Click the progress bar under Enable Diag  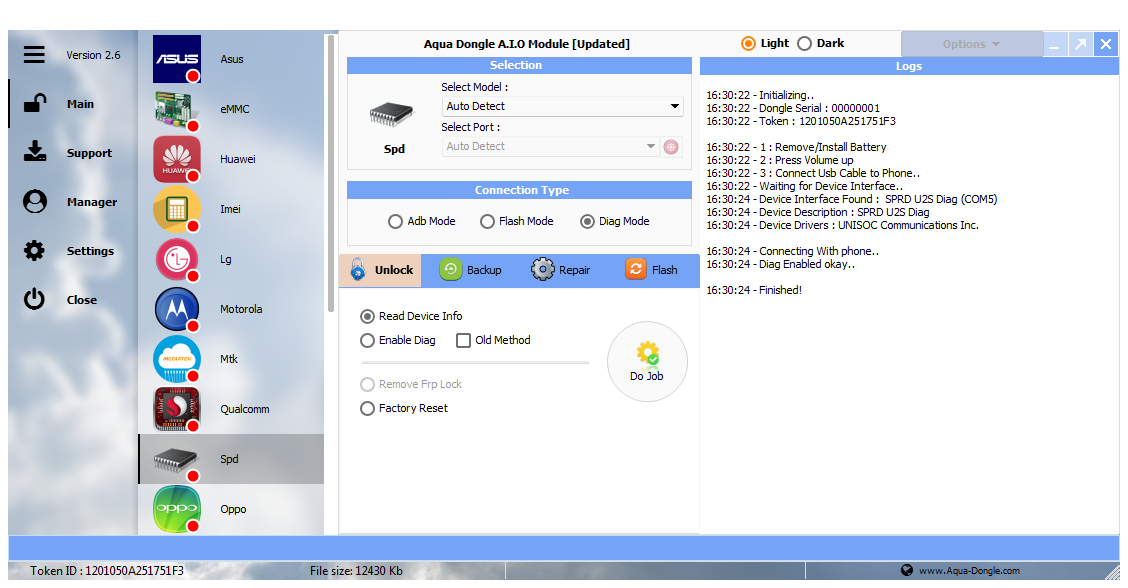475,363
